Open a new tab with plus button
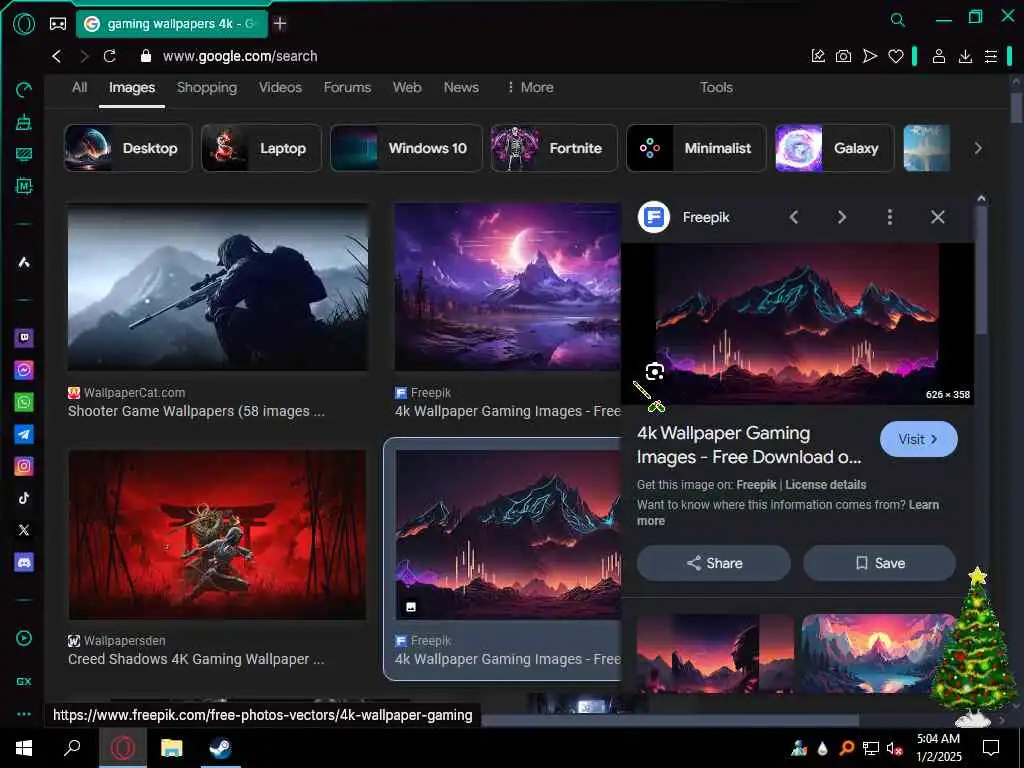 pyautogui.click(x=280, y=24)
